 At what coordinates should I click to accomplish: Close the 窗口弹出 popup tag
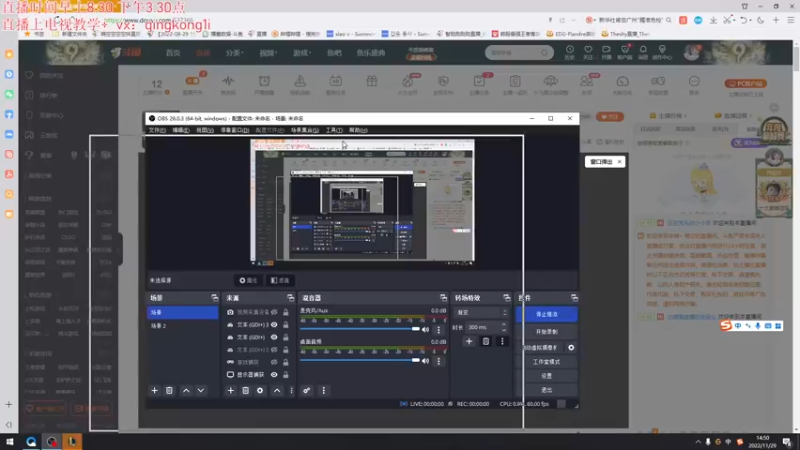pyautogui.click(x=619, y=162)
